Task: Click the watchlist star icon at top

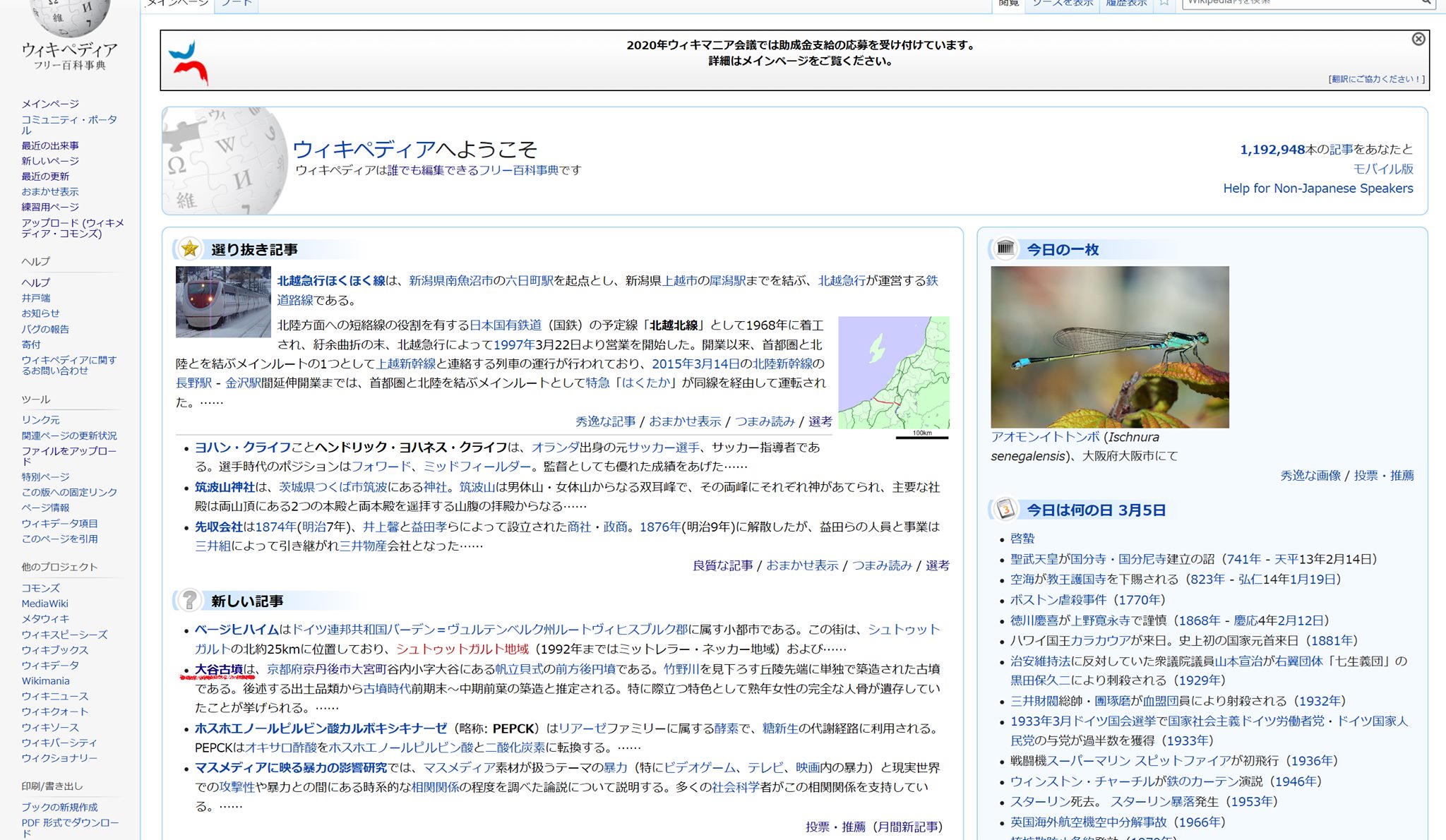Action: pos(1164,4)
